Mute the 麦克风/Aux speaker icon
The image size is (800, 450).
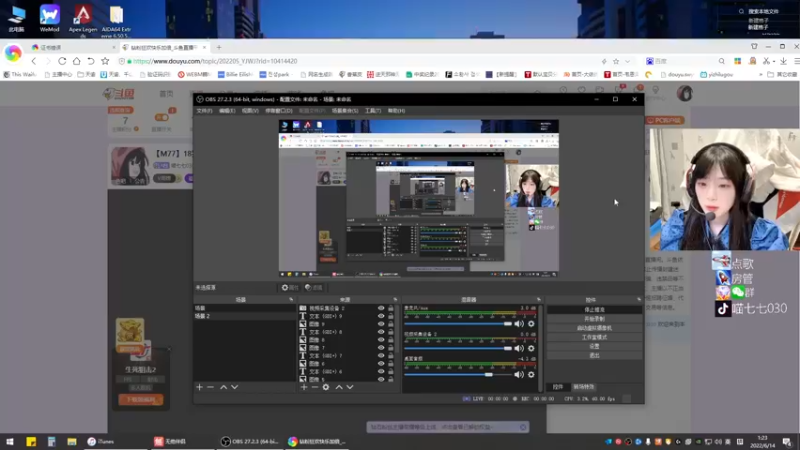[x=519, y=324]
